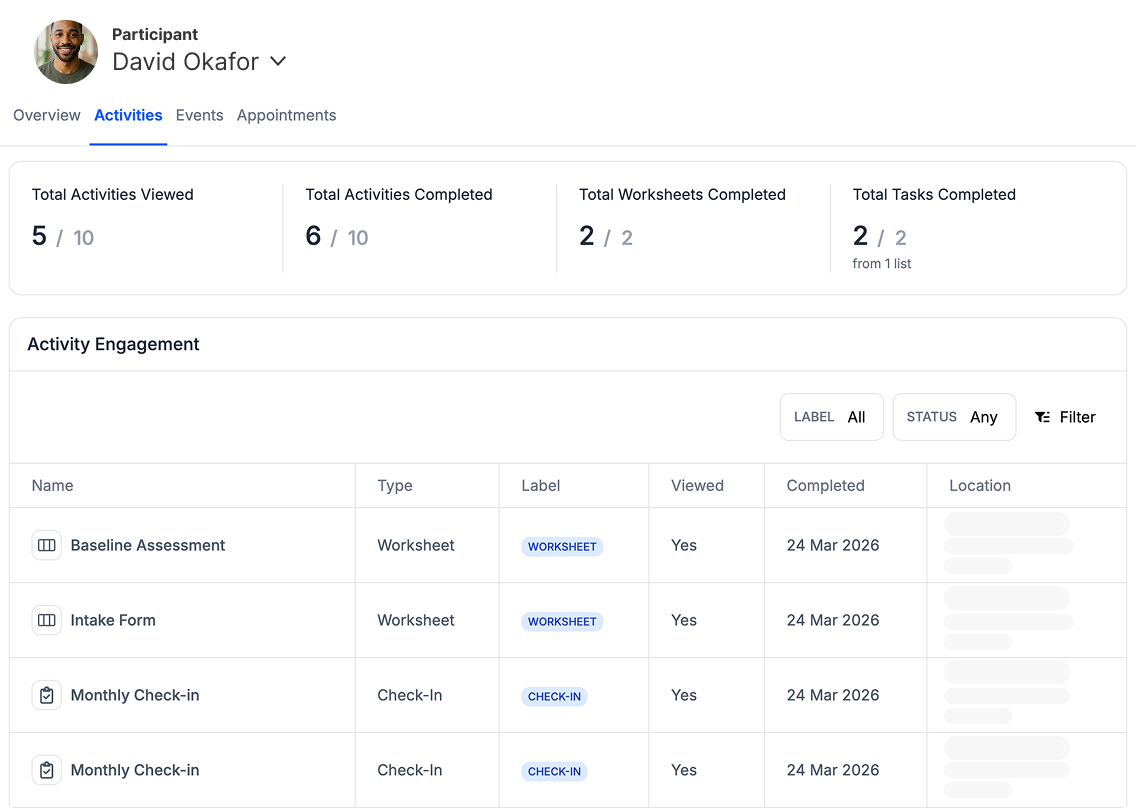Go to the Events tab
This screenshot has height=808, width=1136.
click(x=199, y=115)
